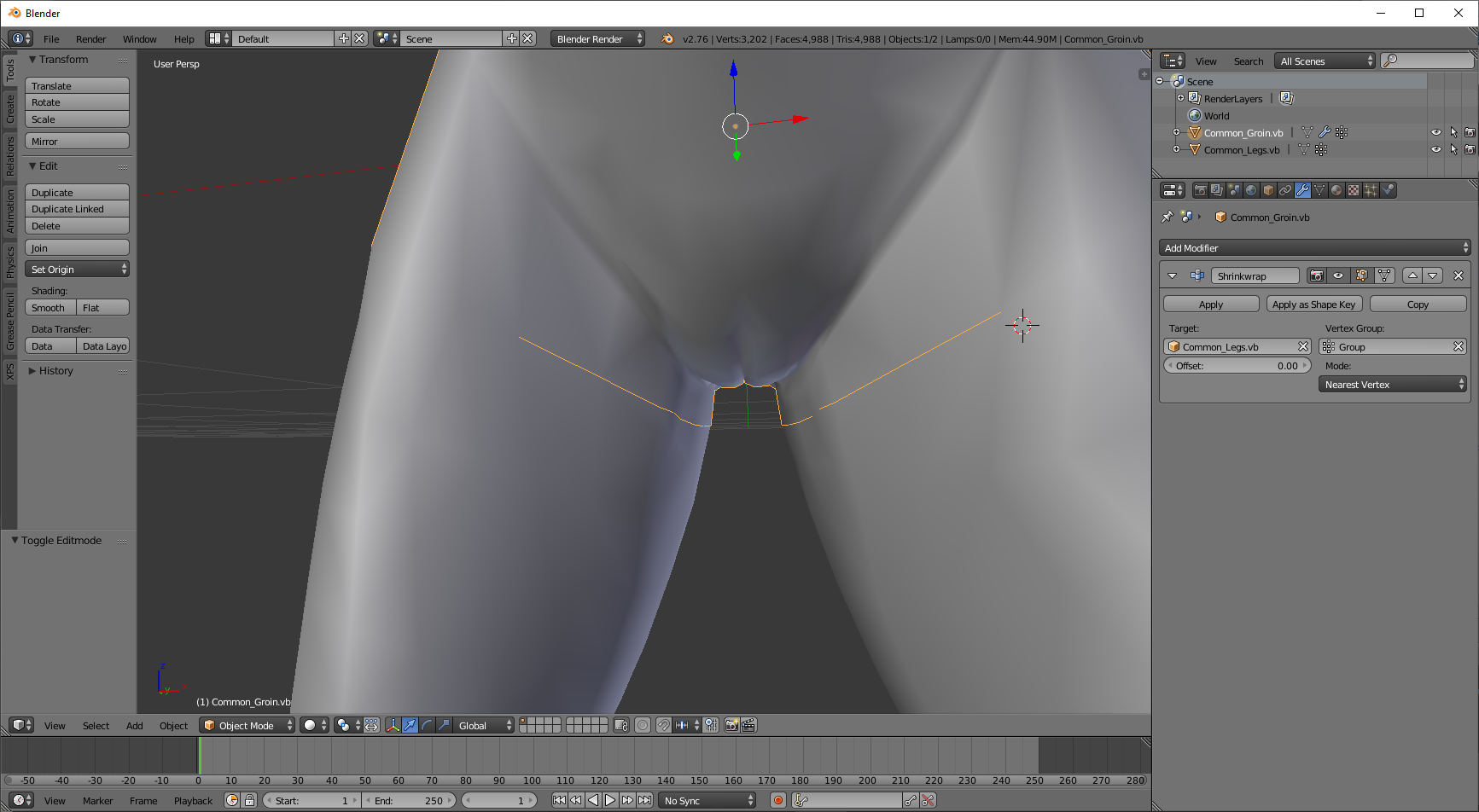The height and width of the screenshot is (812, 1479).
Task: Open the Constraints properties tab chain icon
Action: coord(1285,190)
